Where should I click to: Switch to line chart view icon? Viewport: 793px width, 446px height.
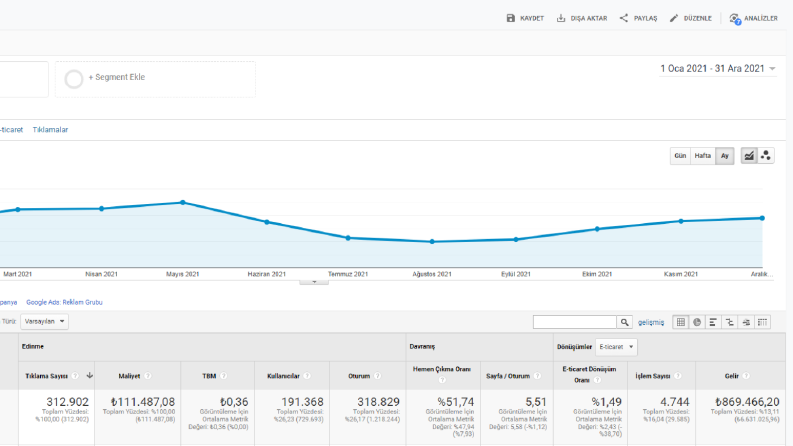pos(749,156)
